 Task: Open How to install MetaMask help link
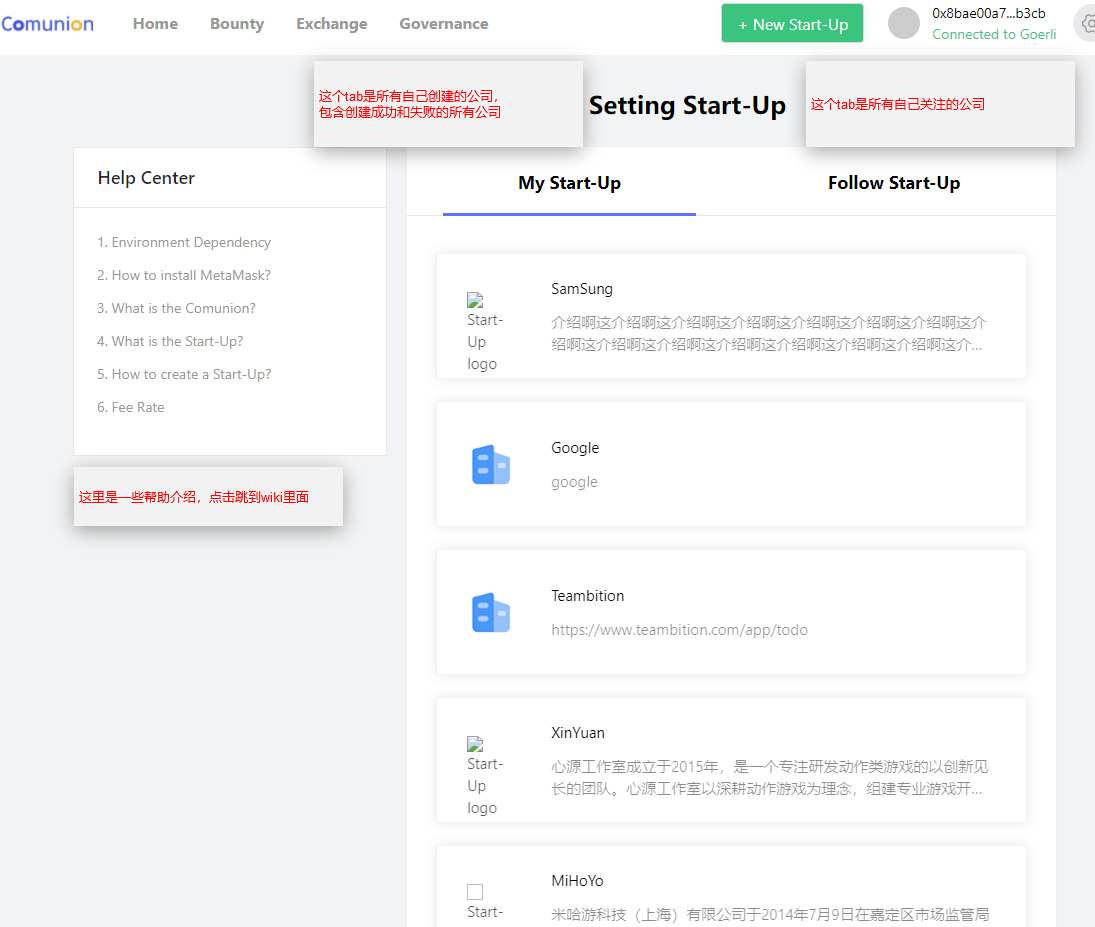tap(184, 275)
